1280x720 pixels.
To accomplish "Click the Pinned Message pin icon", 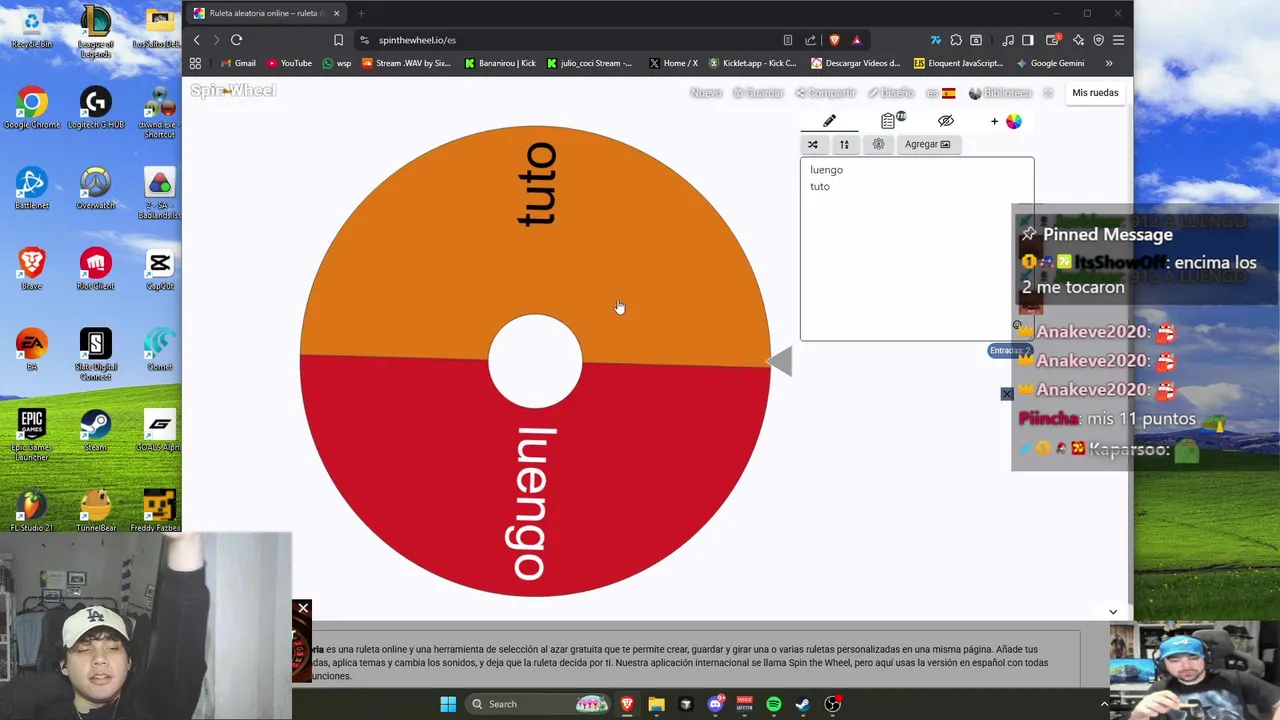I will click(x=1029, y=234).
